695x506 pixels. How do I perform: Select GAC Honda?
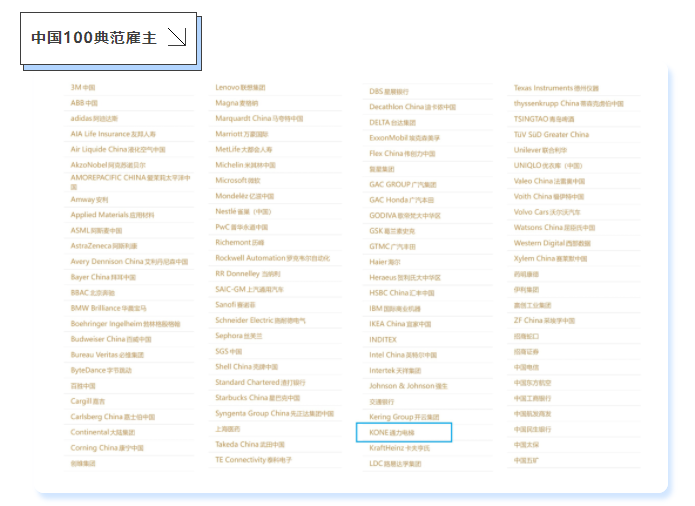[x=402, y=200]
